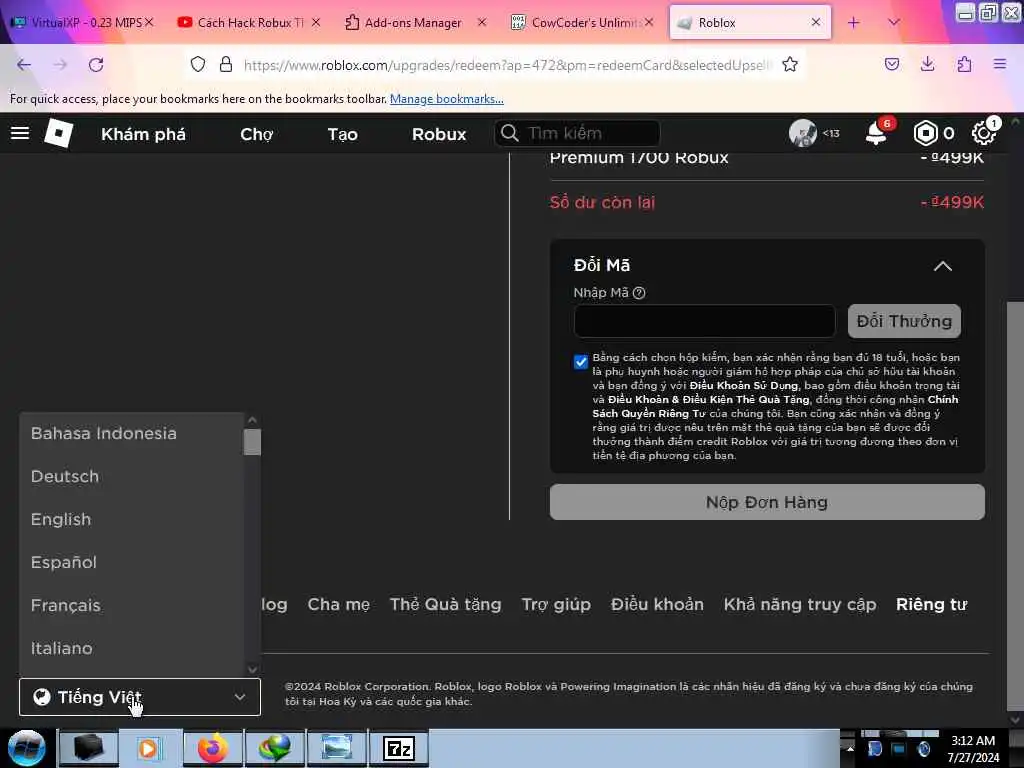Switch to CowCoder's Unlimited tab
1024x768 pixels.
point(581,23)
